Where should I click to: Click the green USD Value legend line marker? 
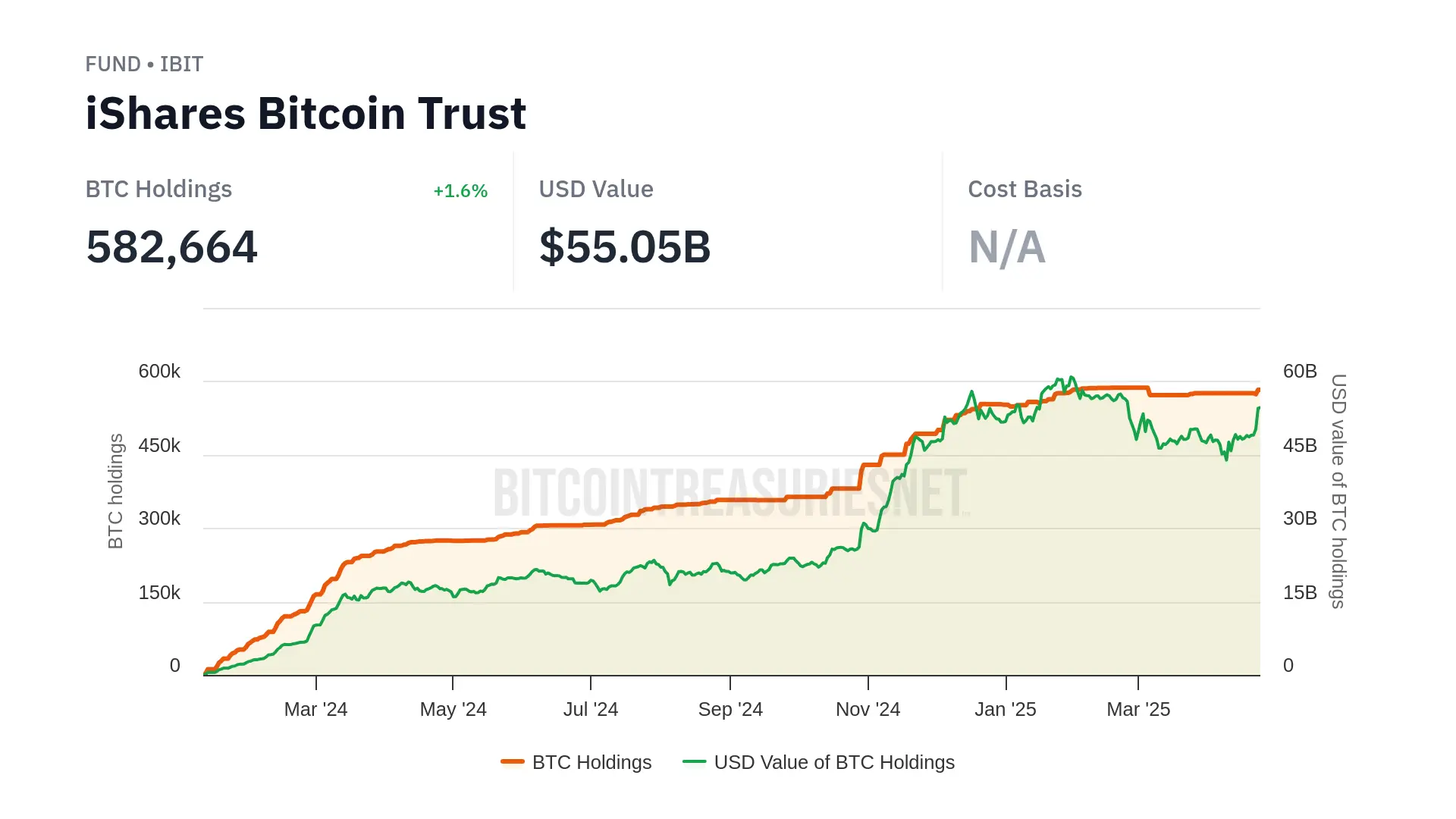694,761
